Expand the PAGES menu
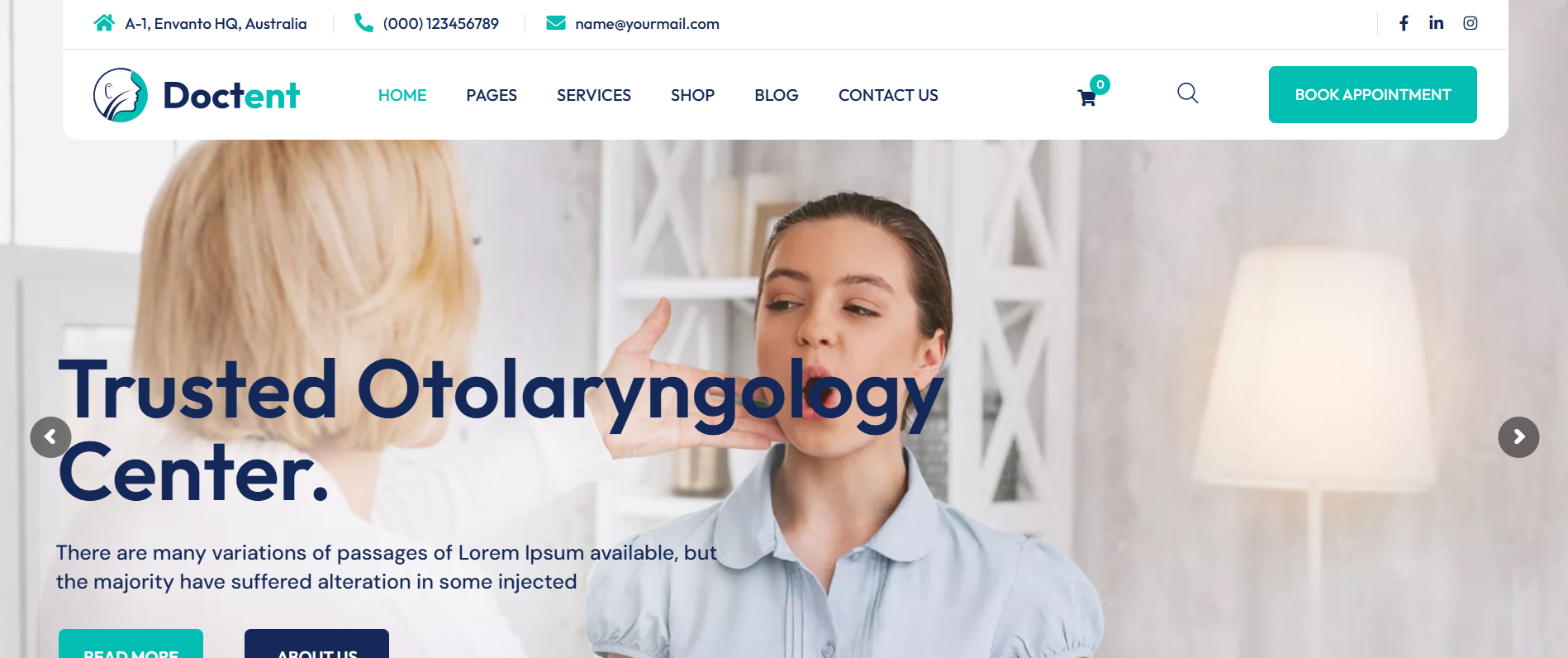Image resolution: width=1568 pixels, height=658 pixels. (x=492, y=95)
